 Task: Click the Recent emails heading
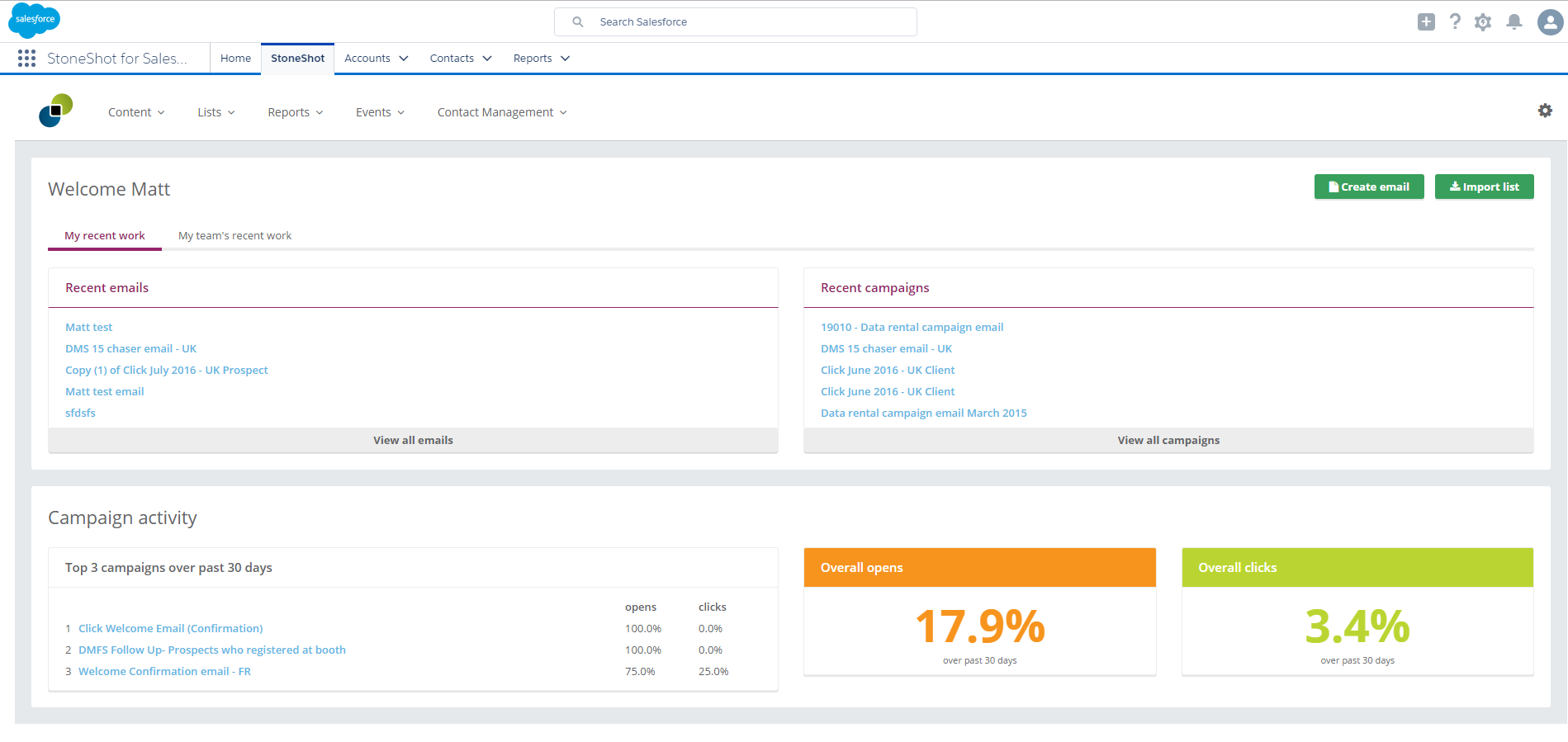pyautogui.click(x=107, y=288)
